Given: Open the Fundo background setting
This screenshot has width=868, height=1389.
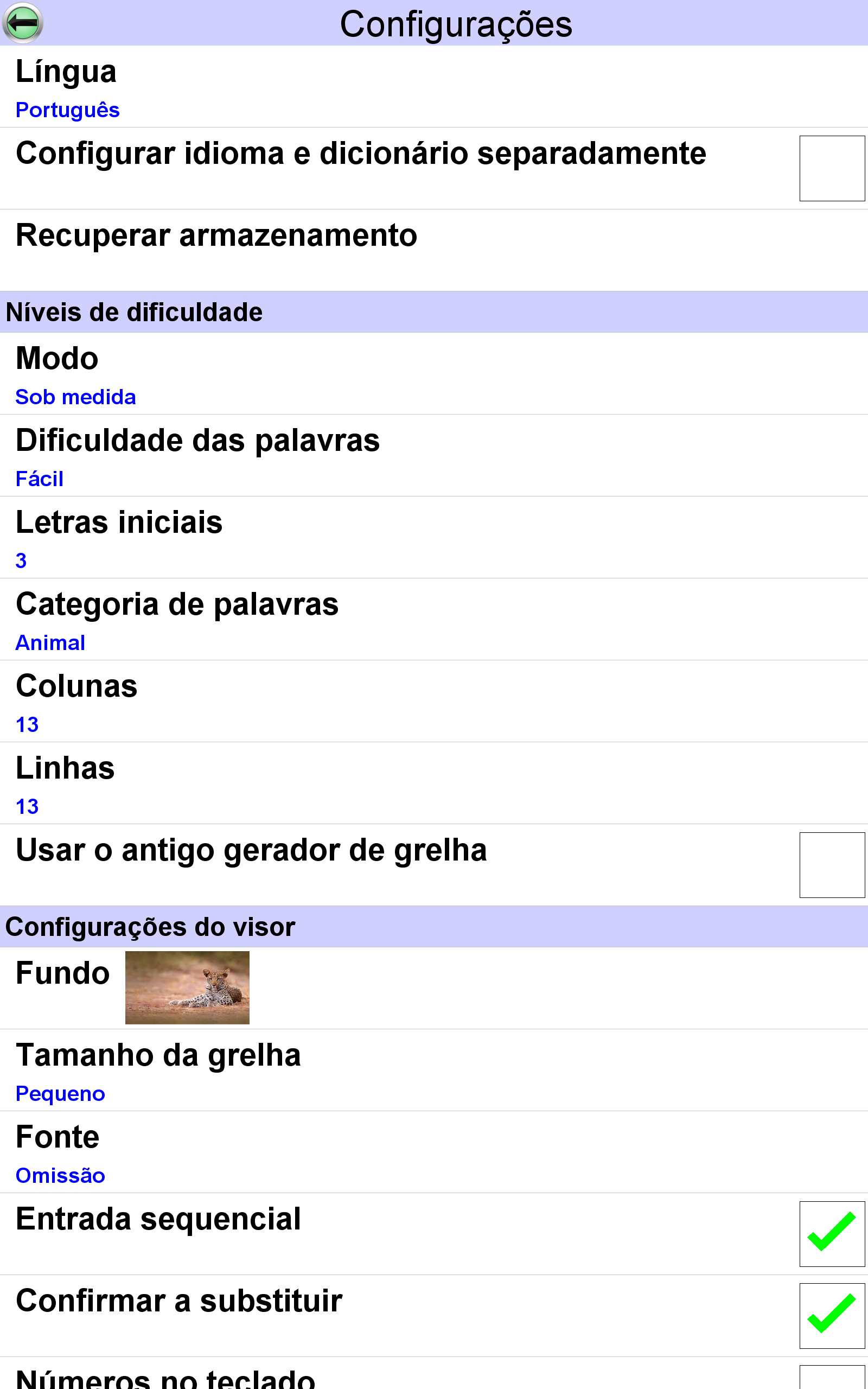Looking at the screenshot, I should (434, 988).
